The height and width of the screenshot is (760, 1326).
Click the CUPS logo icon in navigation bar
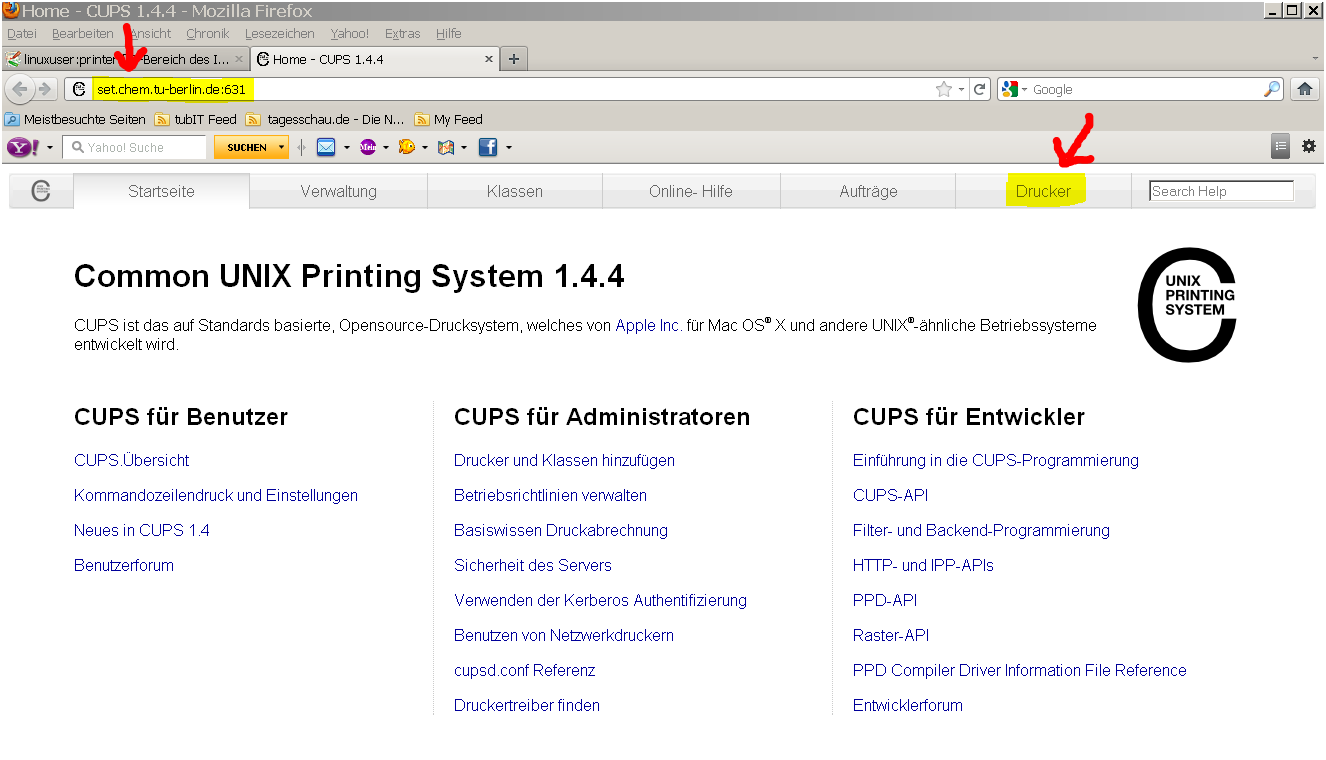41,191
